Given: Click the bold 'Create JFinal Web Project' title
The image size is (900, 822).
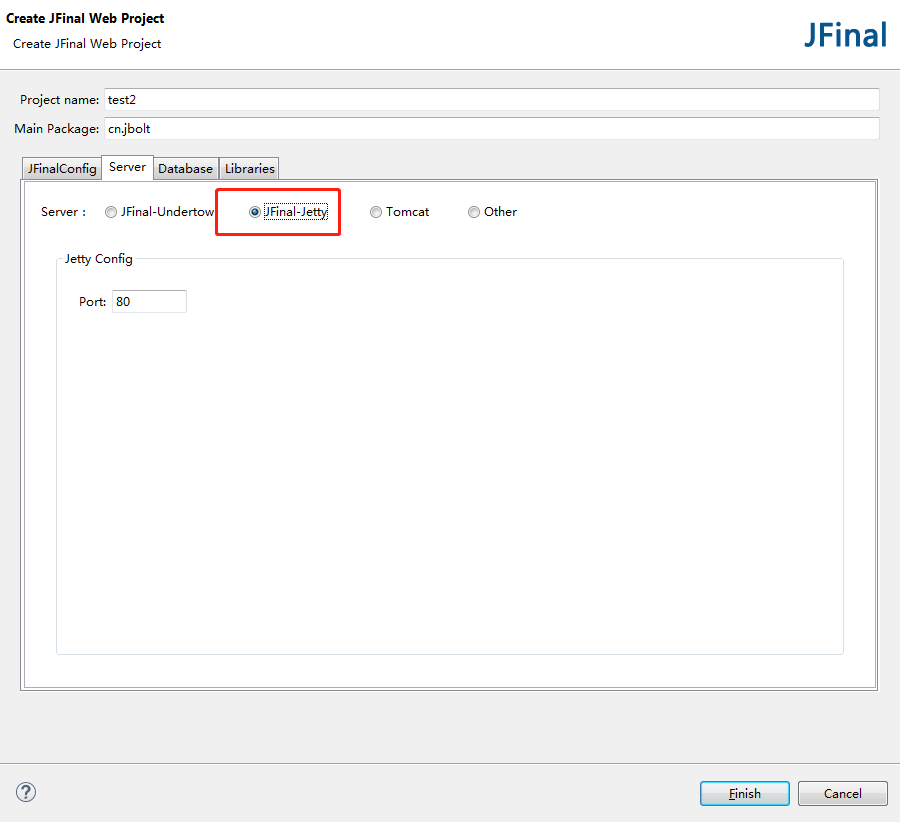Looking at the screenshot, I should (85, 18).
